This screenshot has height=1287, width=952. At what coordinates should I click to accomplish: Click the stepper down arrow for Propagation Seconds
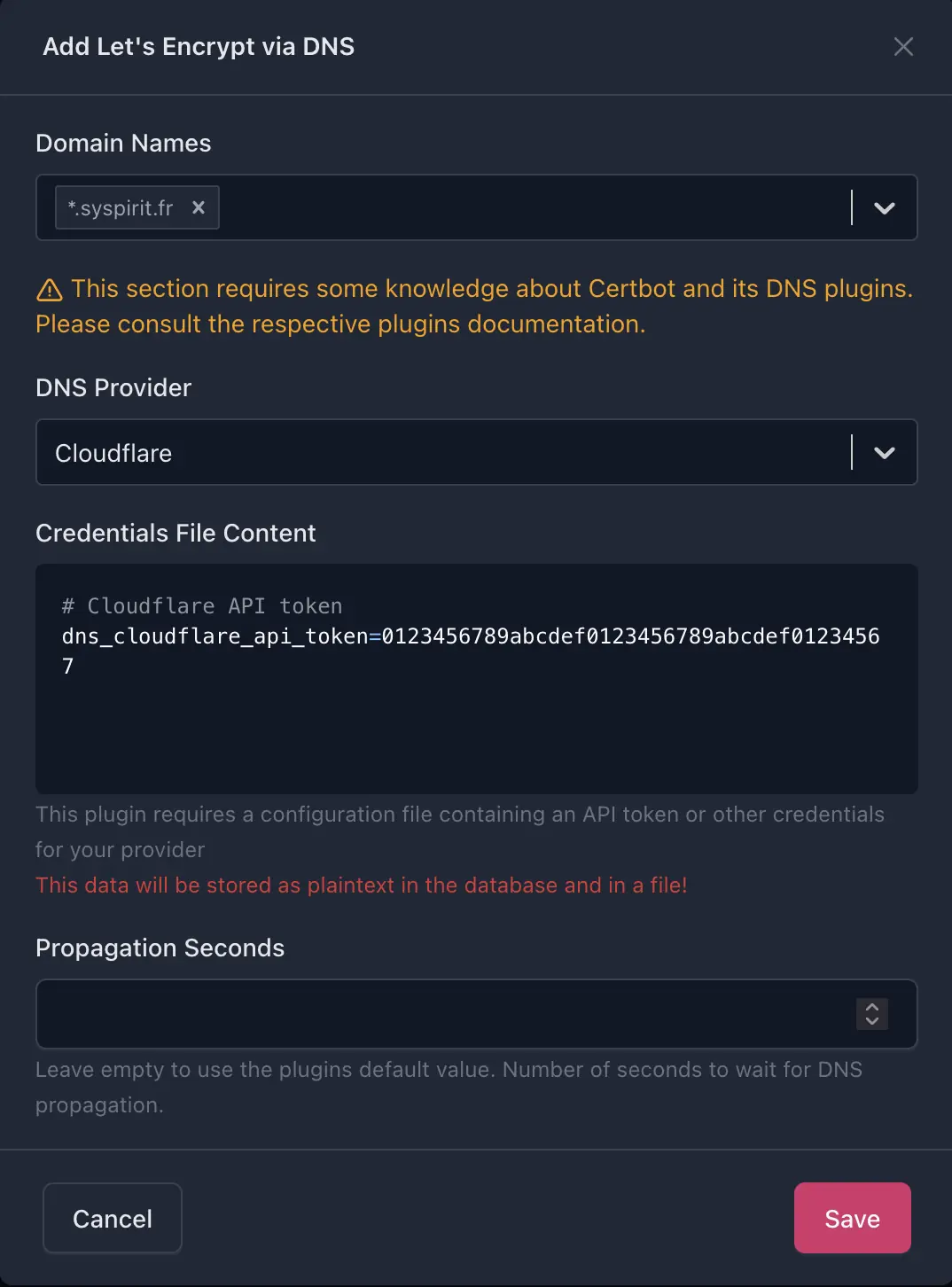pos(871,1021)
